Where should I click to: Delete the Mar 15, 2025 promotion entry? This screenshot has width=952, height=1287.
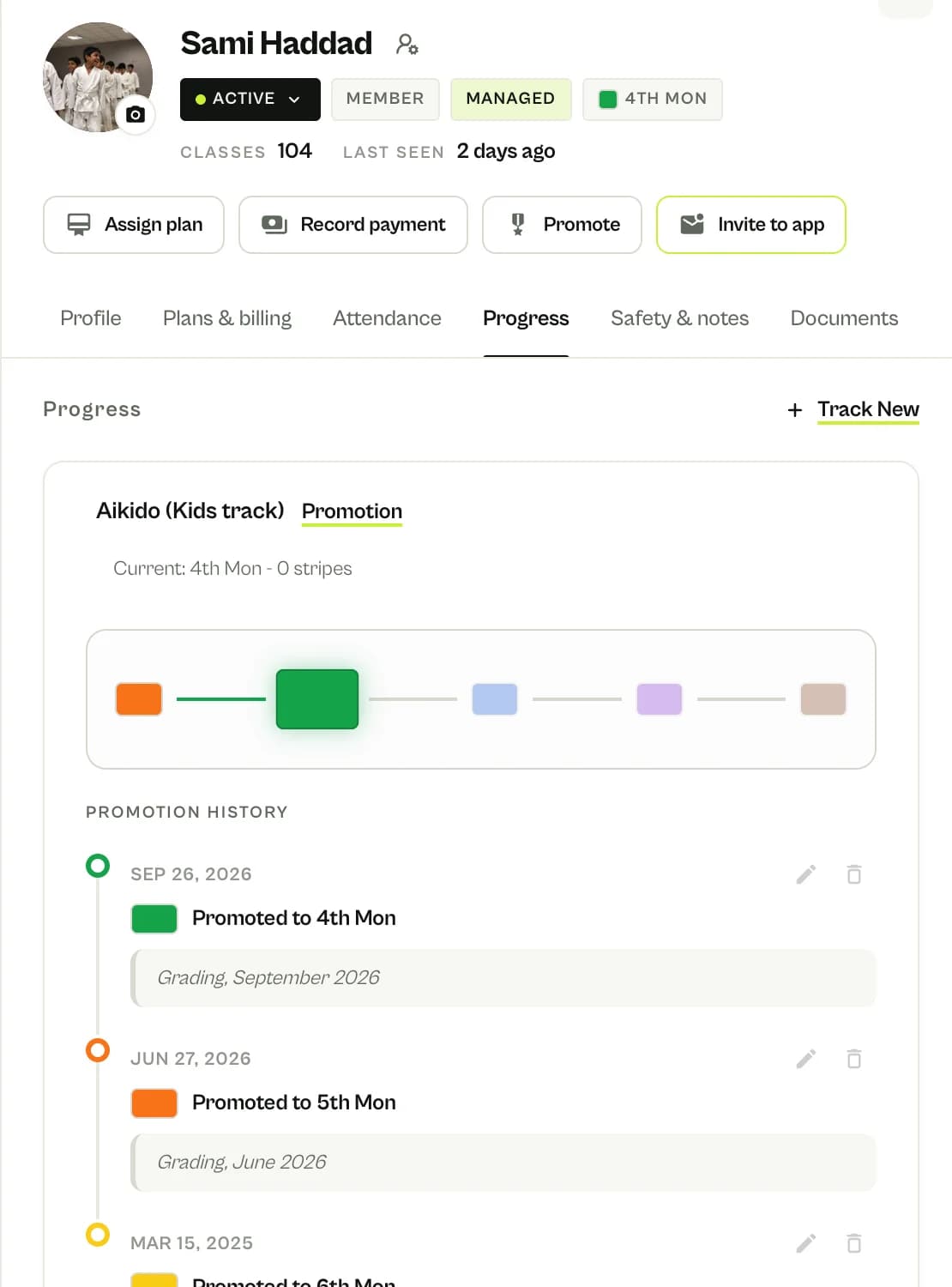click(x=854, y=1243)
